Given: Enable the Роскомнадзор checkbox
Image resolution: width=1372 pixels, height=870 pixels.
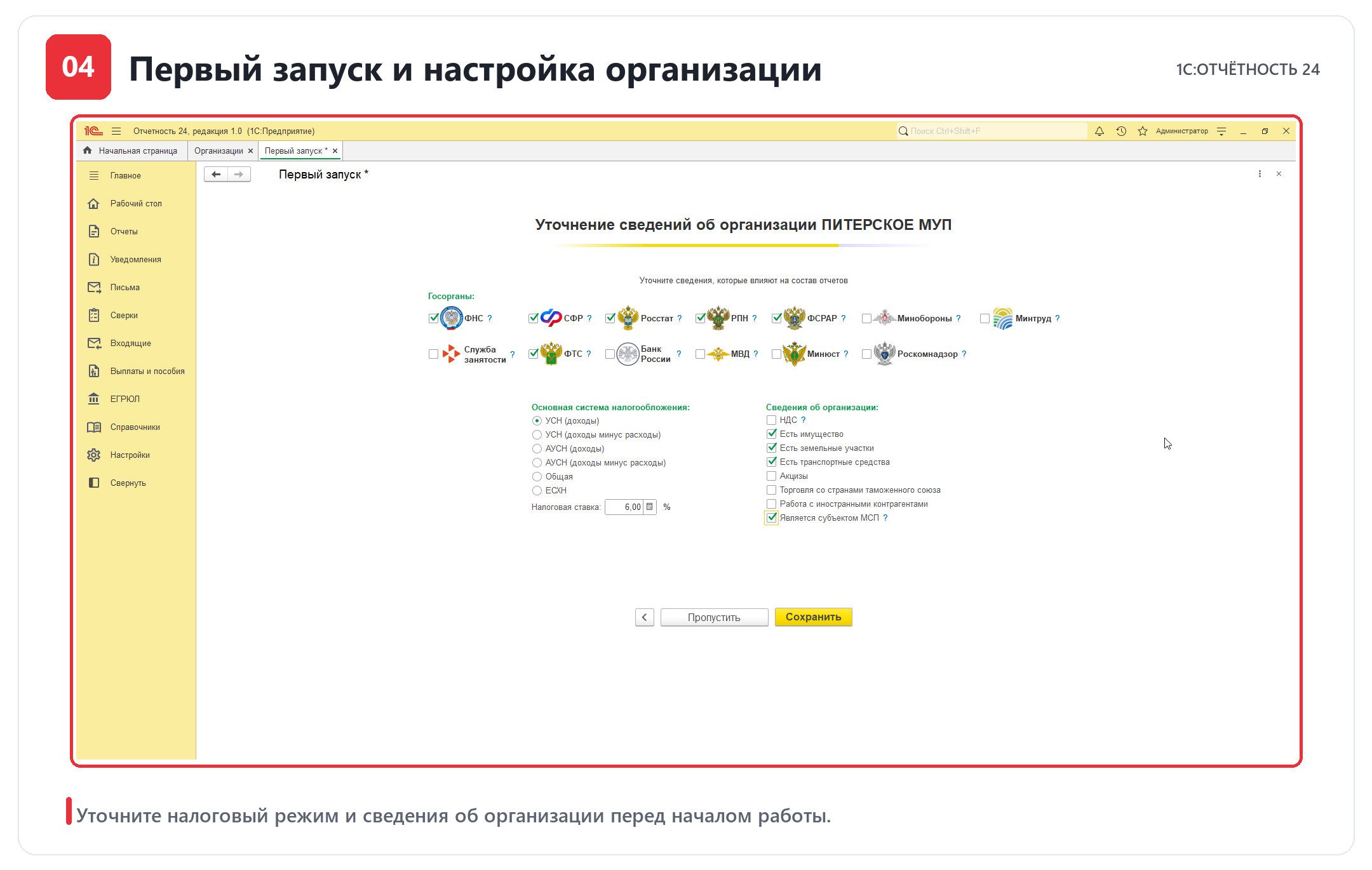Looking at the screenshot, I should click(x=866, y=354).
